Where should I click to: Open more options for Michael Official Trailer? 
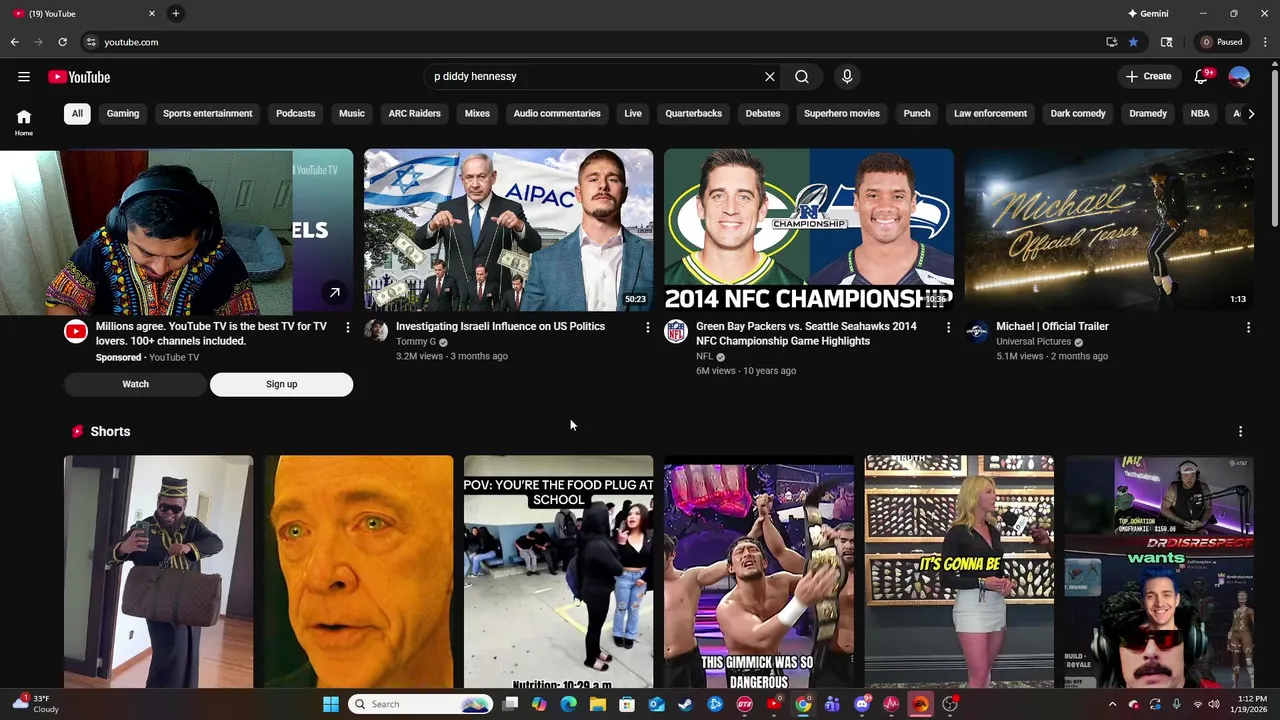(1248, 327)
